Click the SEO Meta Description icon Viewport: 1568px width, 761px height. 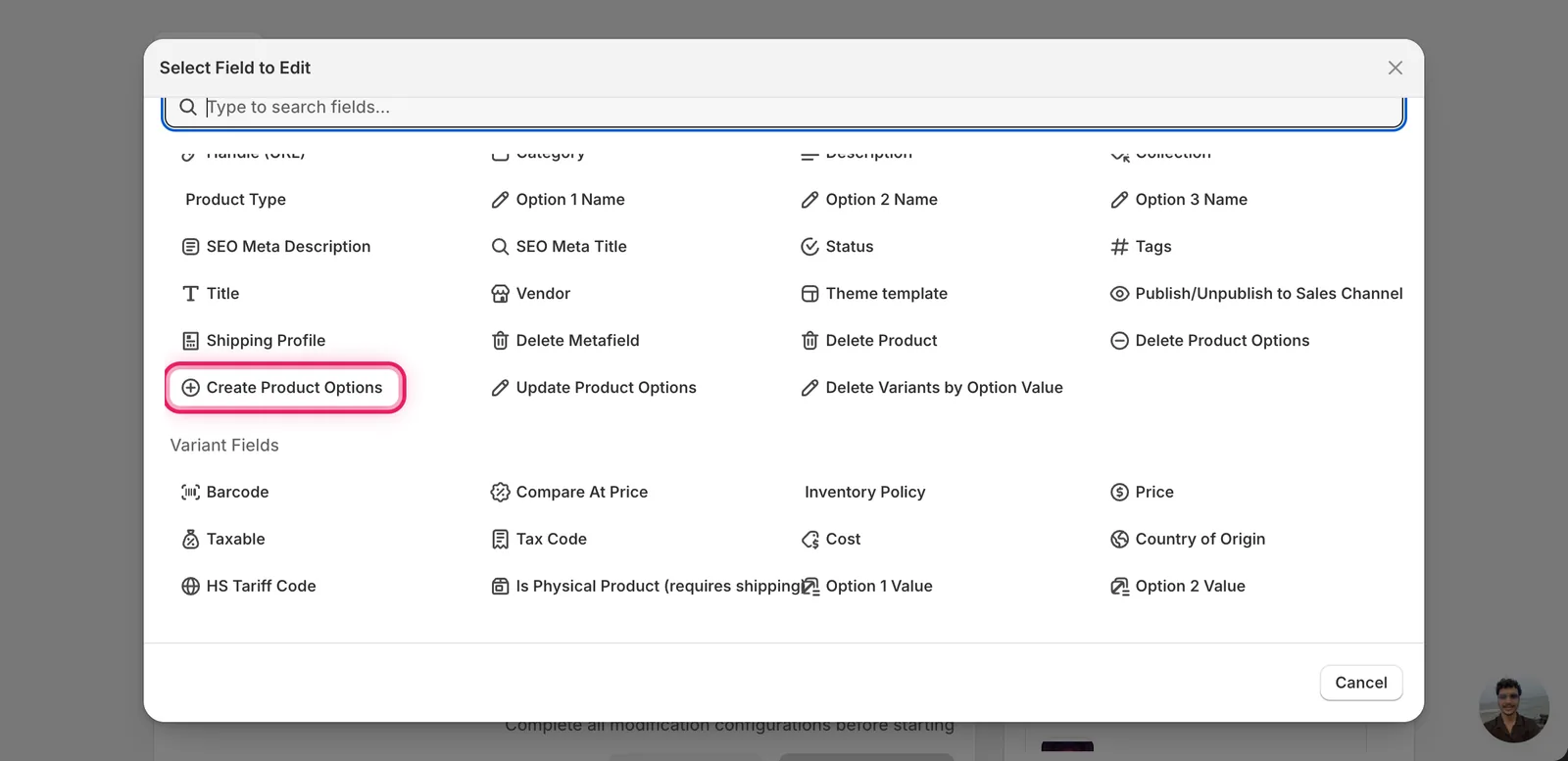tap(190, 247)
